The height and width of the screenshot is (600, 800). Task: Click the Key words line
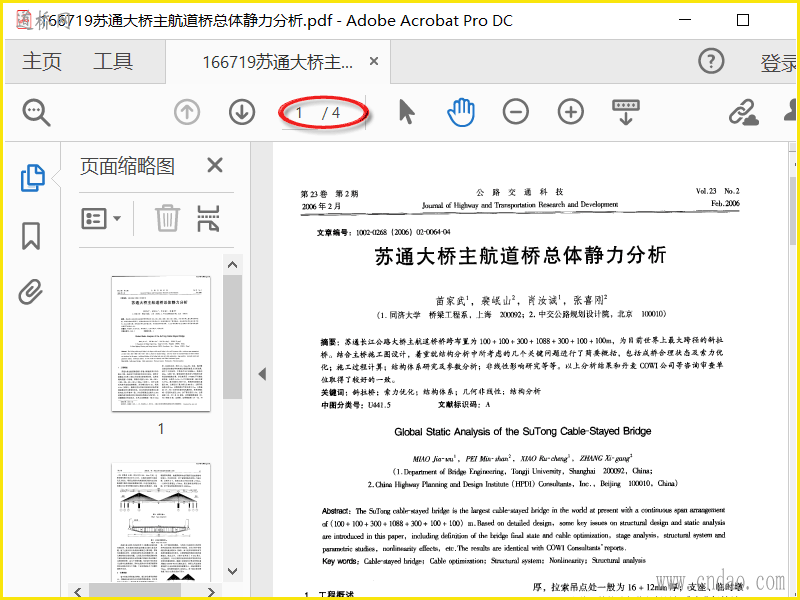(x=484, y=561)
